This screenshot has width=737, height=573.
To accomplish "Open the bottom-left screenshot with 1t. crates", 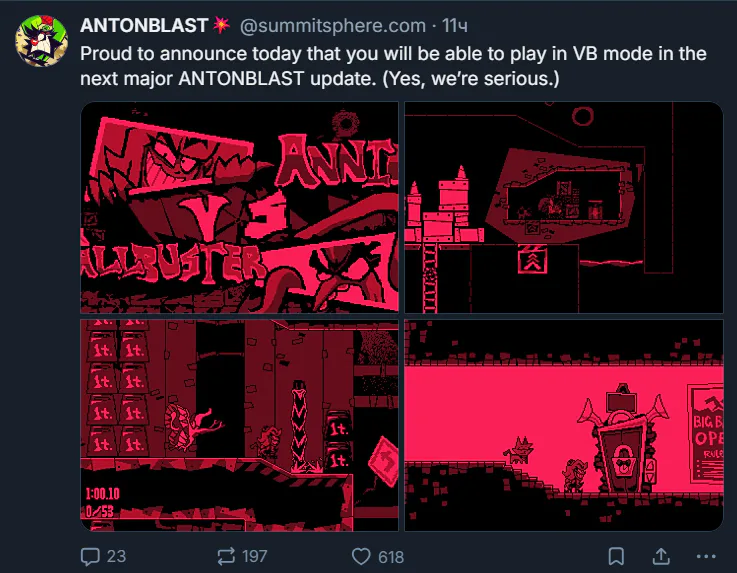I will point(239,425).
